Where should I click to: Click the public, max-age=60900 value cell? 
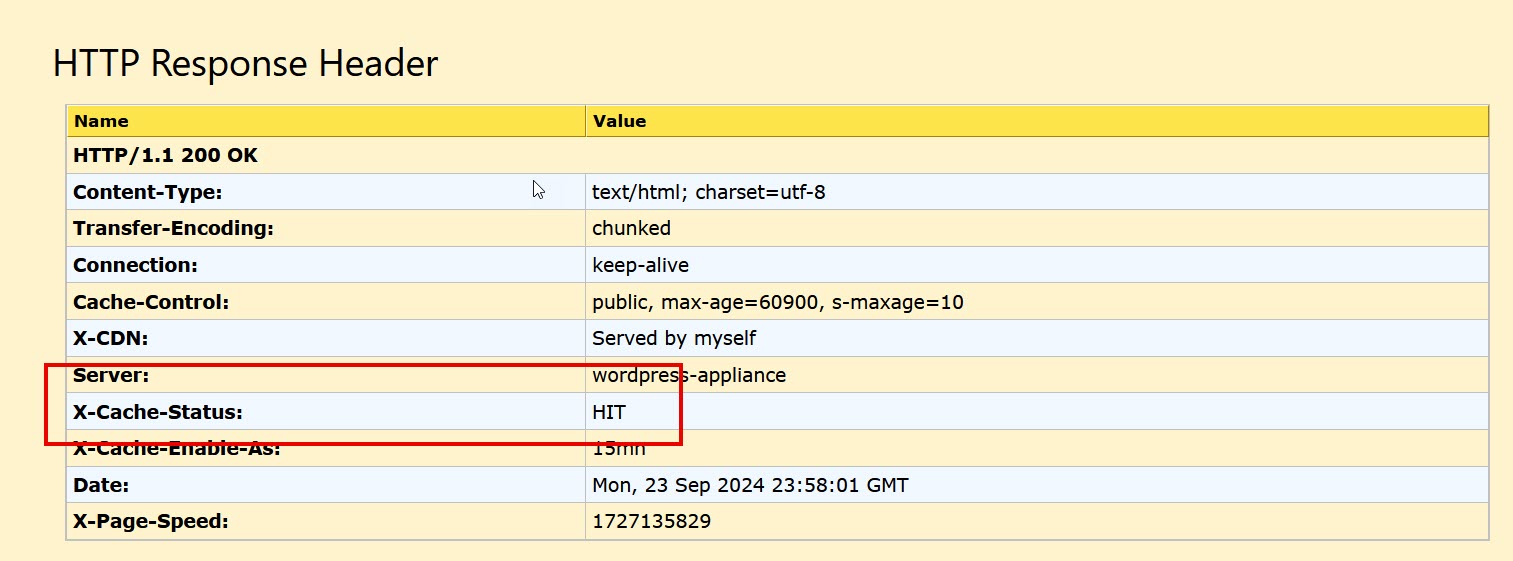[x=777, y=302]
